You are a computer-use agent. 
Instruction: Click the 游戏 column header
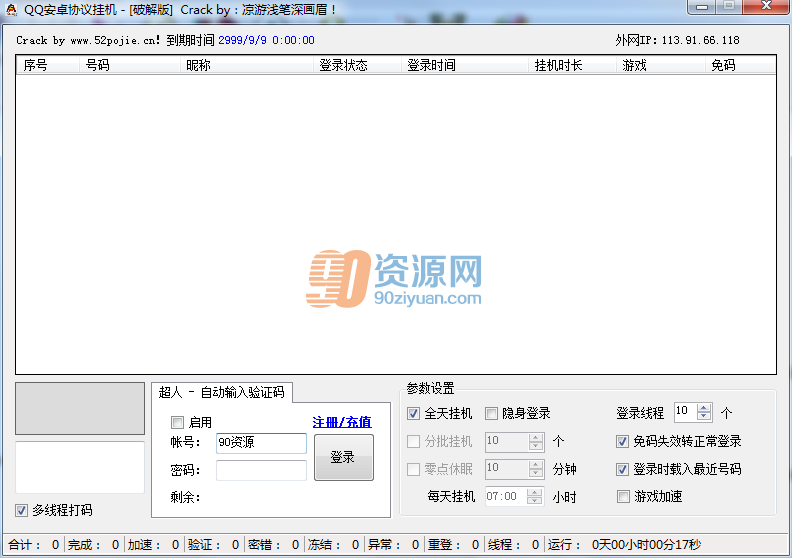[661, 65]
